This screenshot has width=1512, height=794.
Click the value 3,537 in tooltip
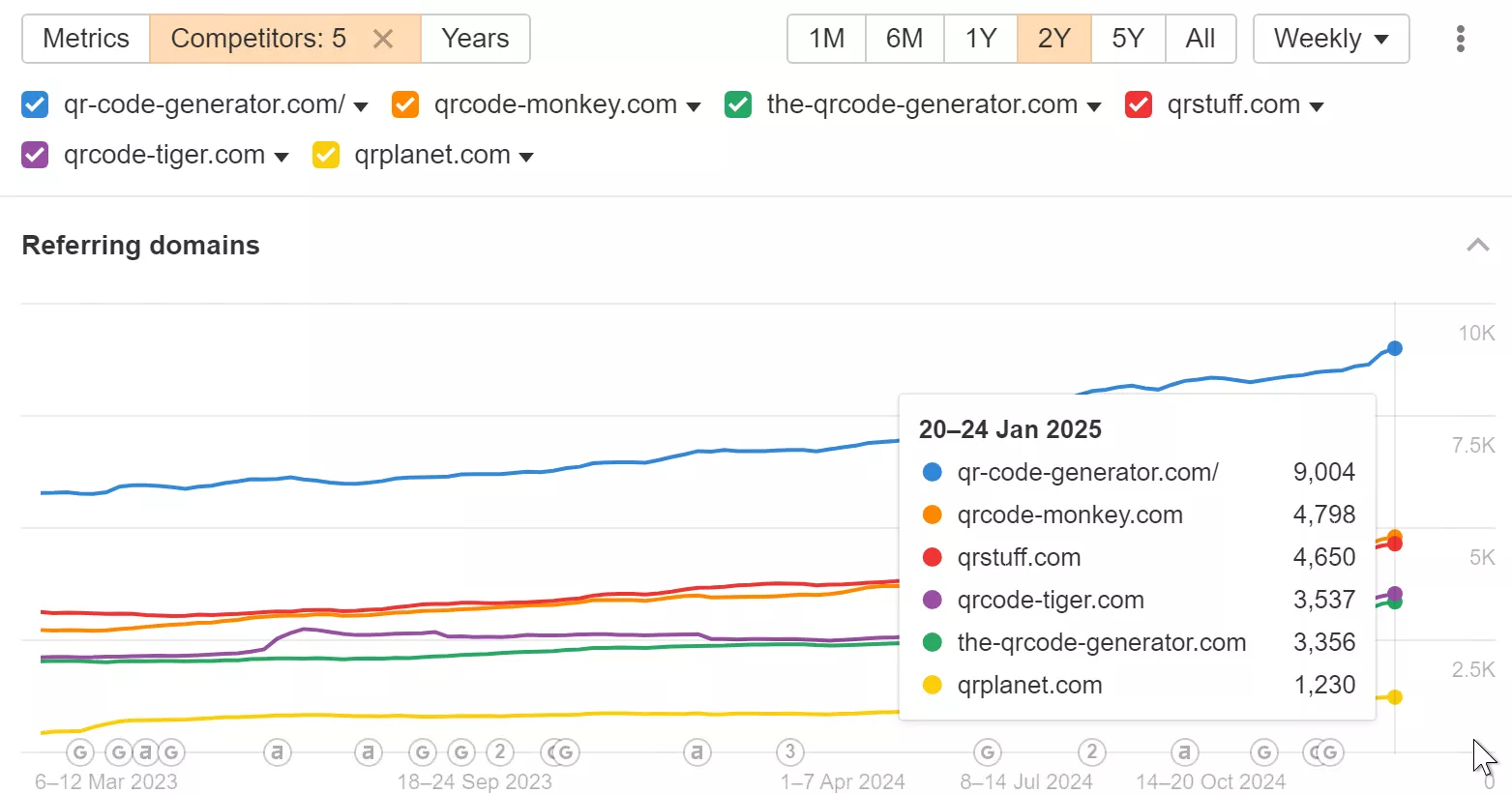(1324, 600)
